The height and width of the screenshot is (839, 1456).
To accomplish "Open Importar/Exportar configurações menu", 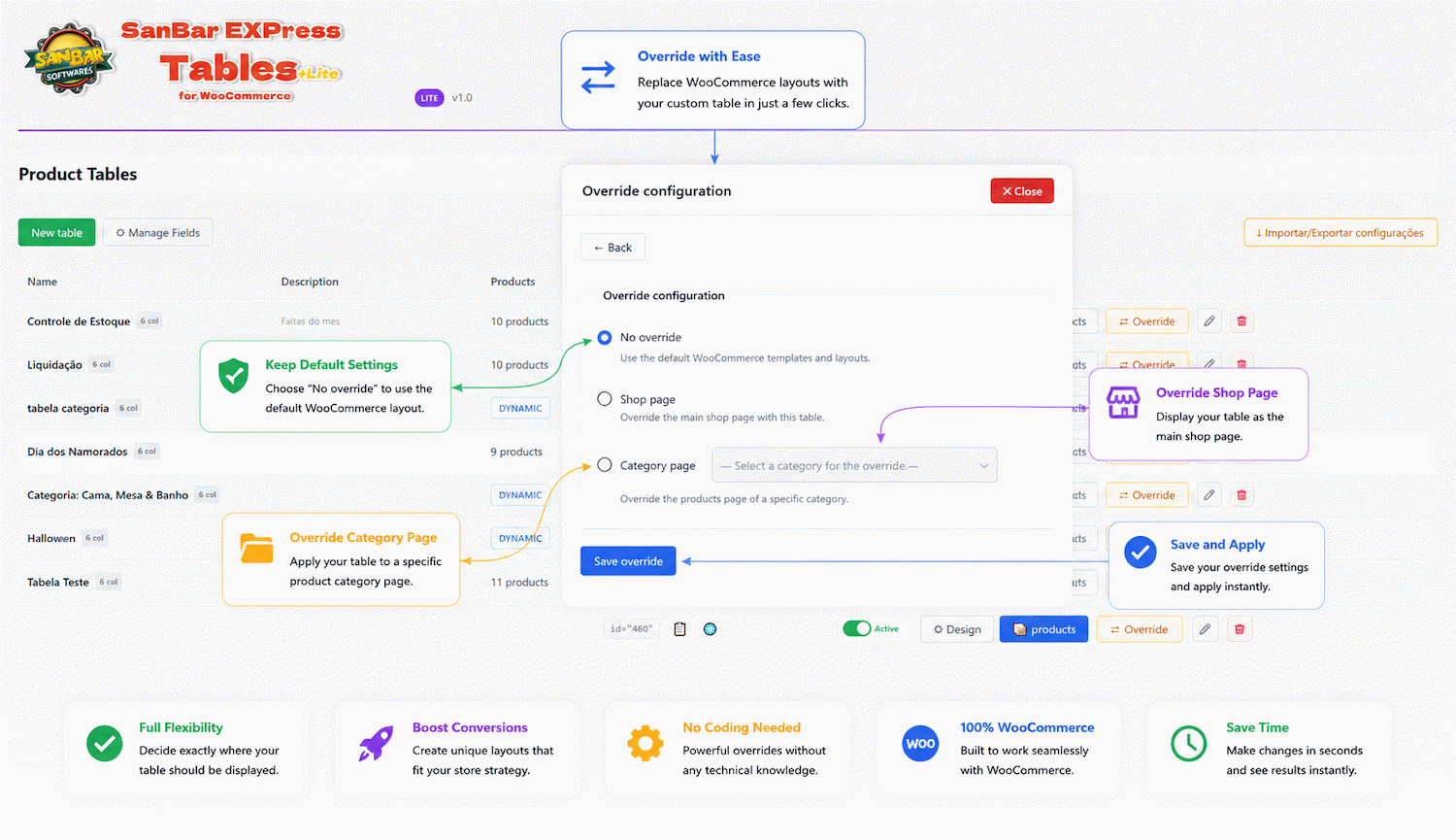I will (1340, 233).
